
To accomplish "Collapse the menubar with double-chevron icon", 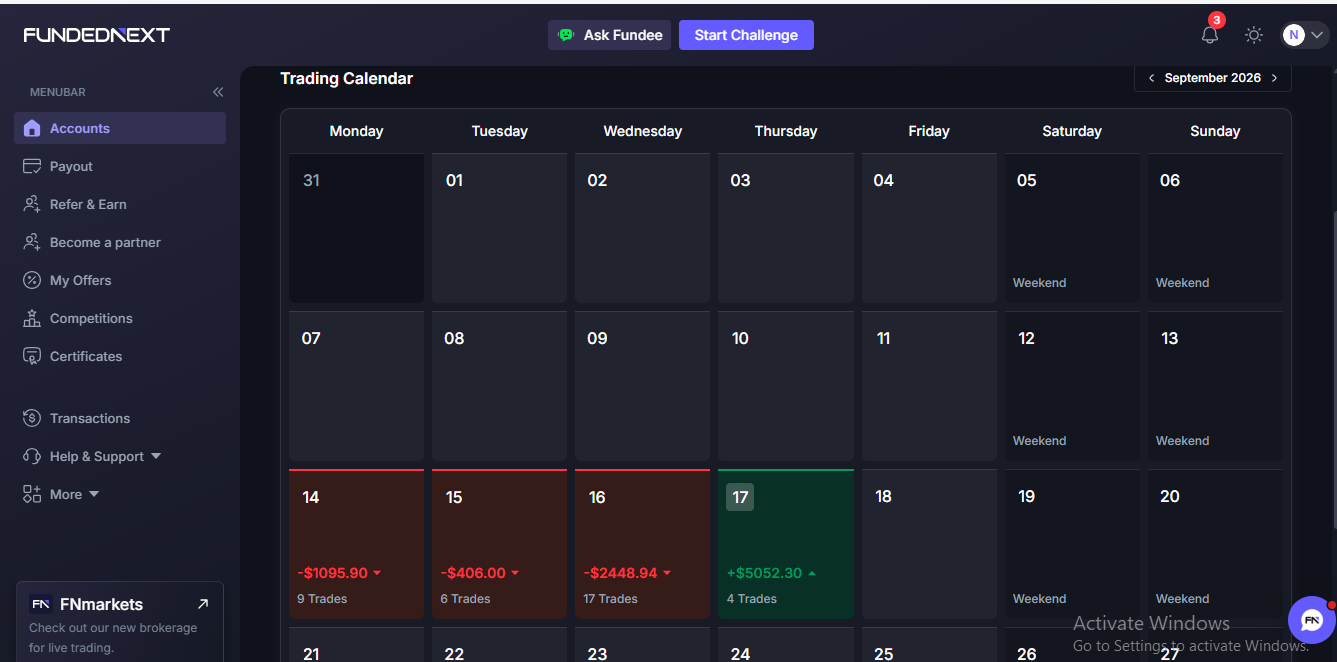I will (218, 92).
